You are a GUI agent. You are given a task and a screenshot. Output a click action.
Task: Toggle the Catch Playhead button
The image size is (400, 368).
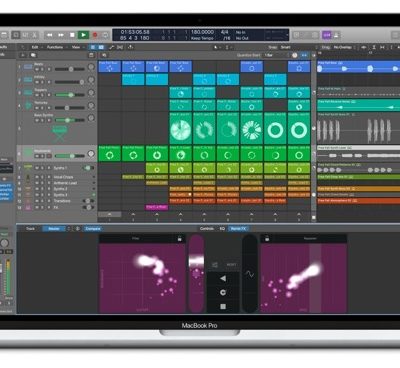click(130, 47)
